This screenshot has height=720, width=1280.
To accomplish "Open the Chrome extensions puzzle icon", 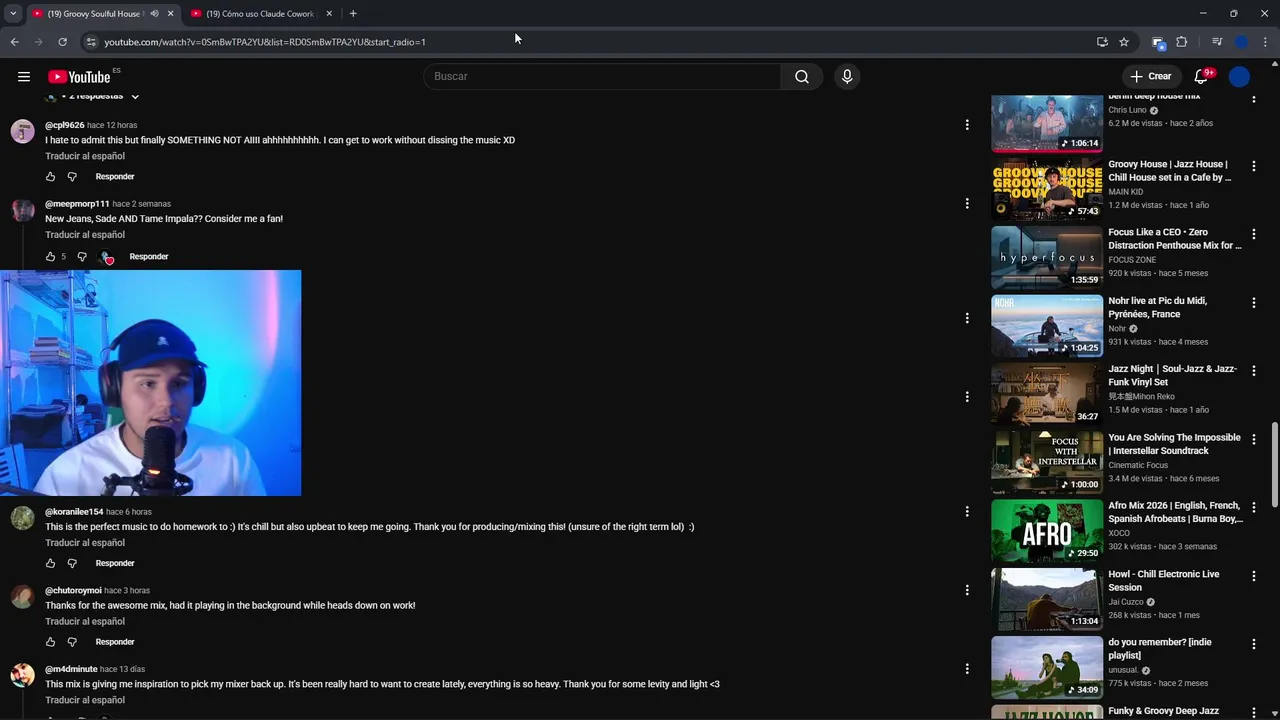I will 1181,42.
